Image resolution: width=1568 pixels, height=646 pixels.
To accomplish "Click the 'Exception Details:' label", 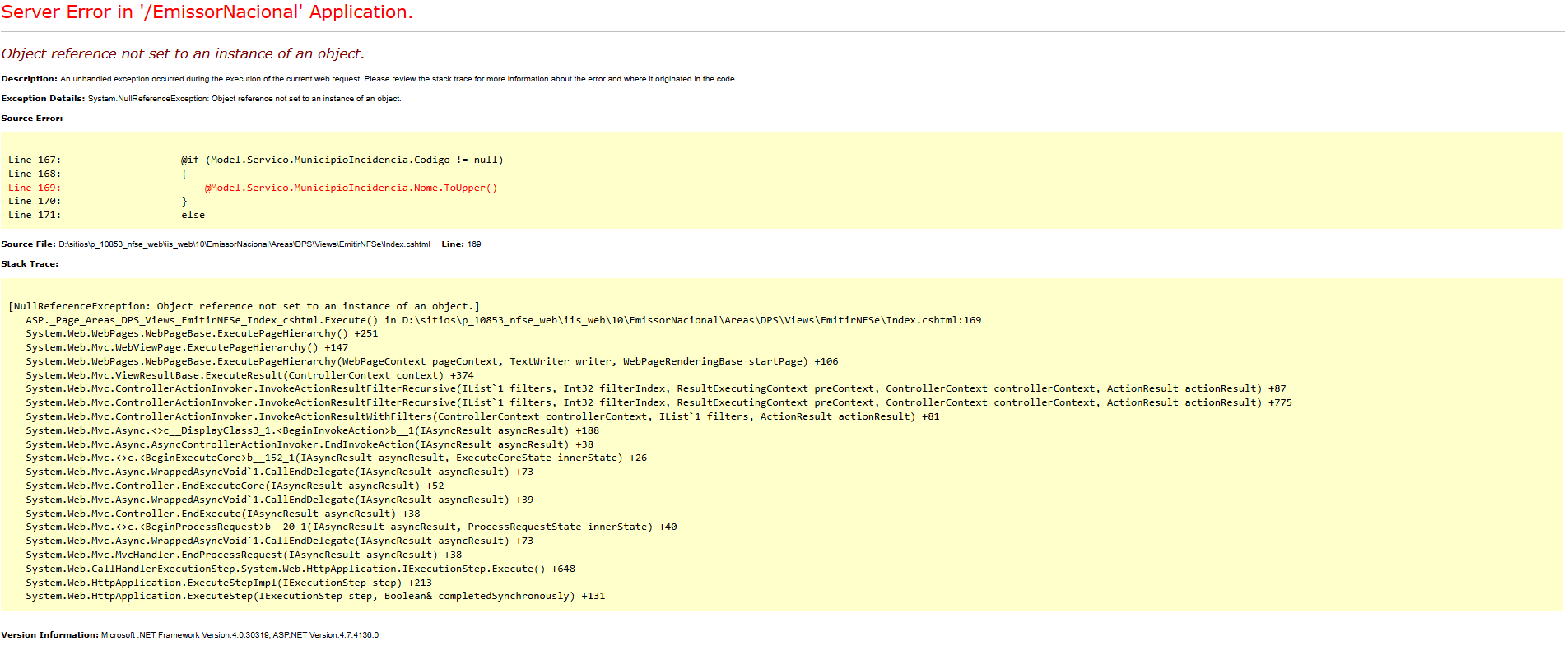I will pyautogui.click(x=43, y=99).
